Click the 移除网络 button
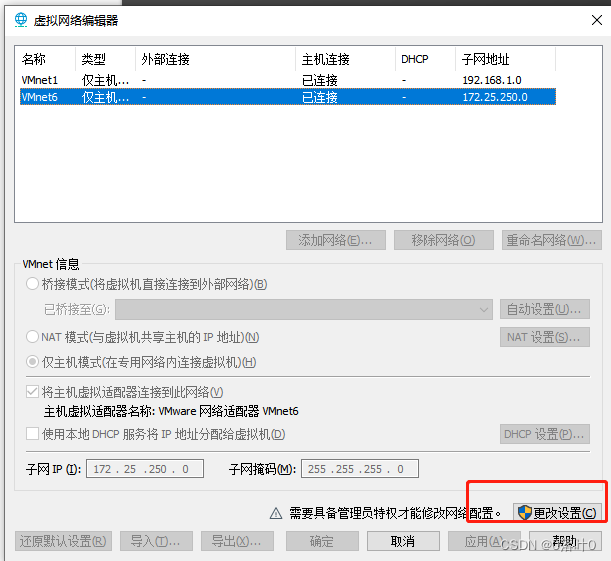Viewport: 611px width, 561px height. 444,240
